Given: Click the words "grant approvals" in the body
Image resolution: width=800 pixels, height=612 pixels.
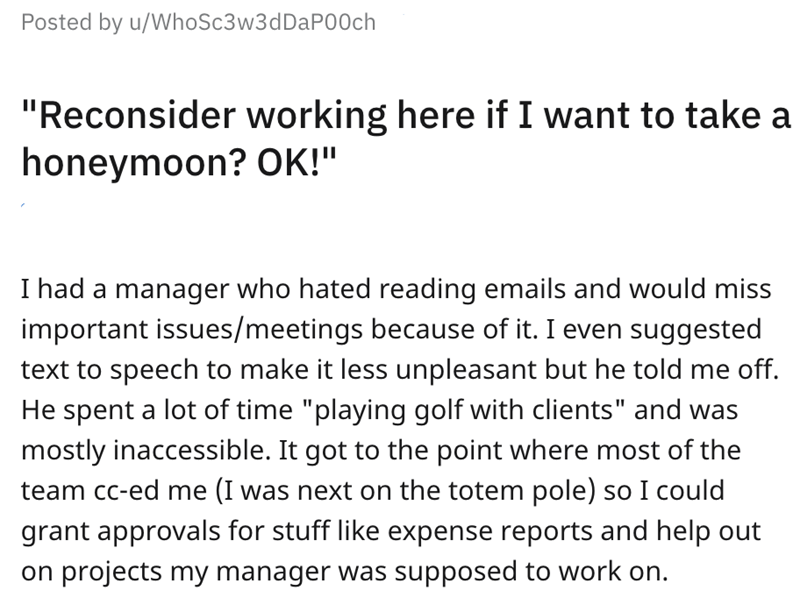Looking at the screenshot, I should [x=121, y=531].
